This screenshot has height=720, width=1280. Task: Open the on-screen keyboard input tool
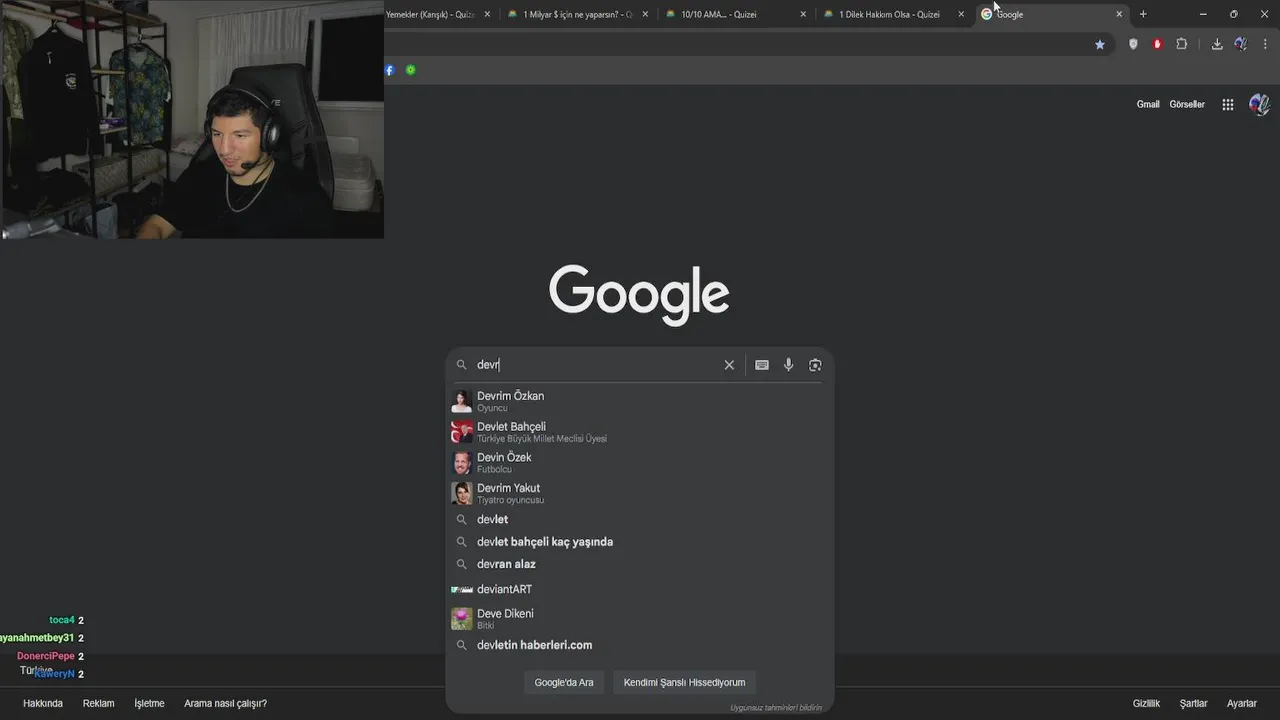762,365
